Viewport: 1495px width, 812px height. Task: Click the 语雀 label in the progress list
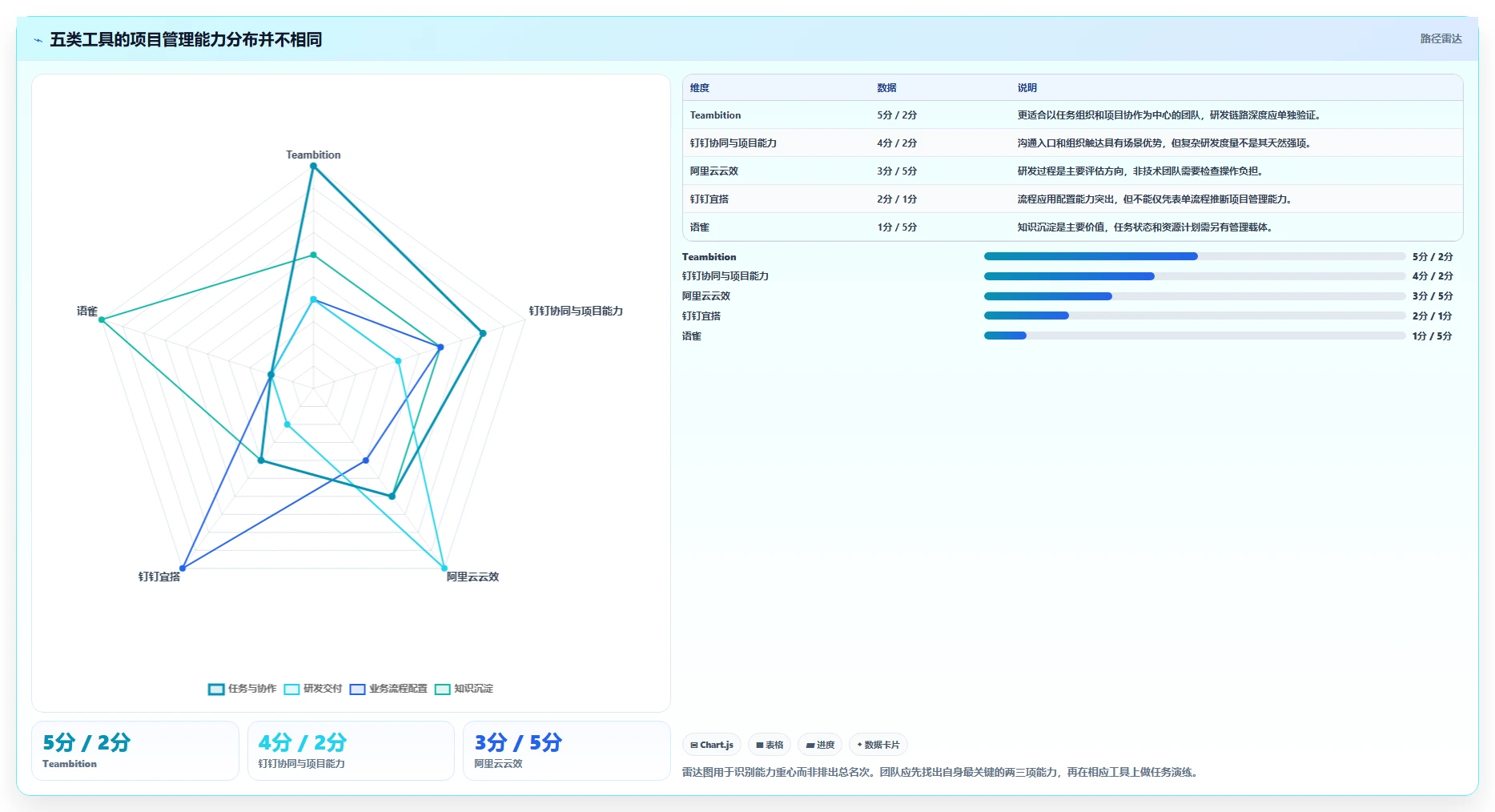[692, 336]
